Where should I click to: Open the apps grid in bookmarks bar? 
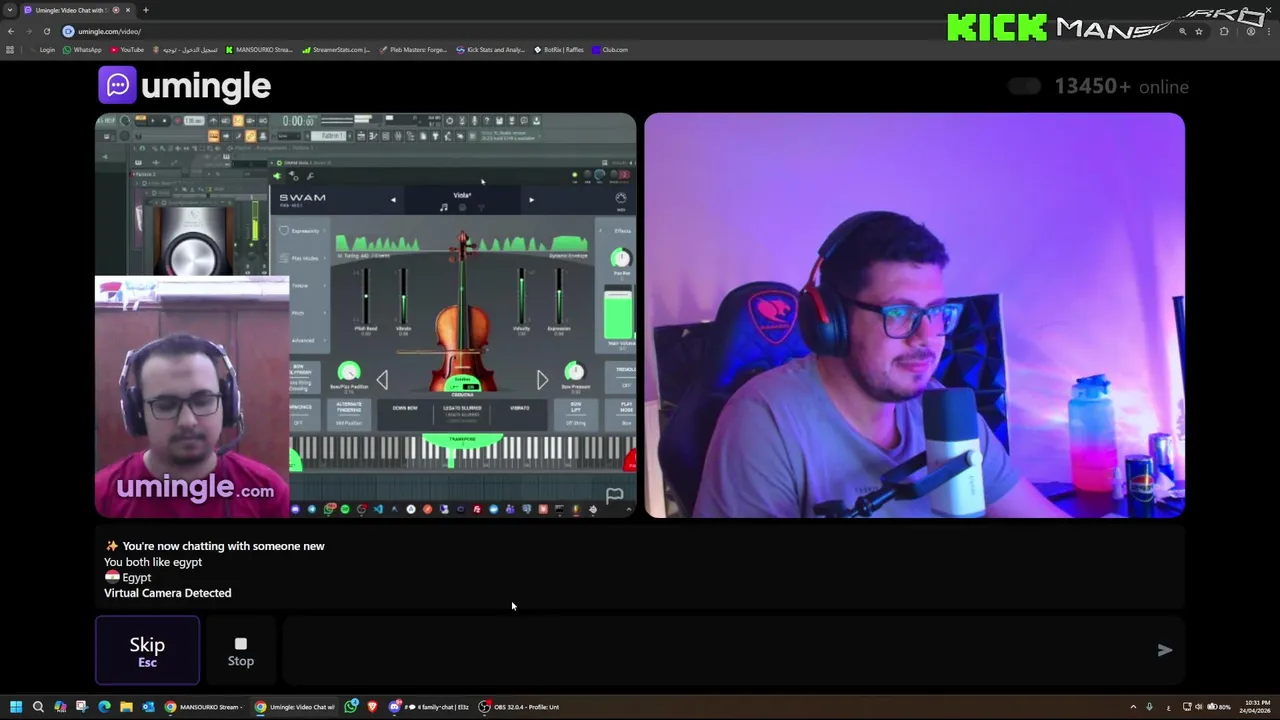coord(10,49)
